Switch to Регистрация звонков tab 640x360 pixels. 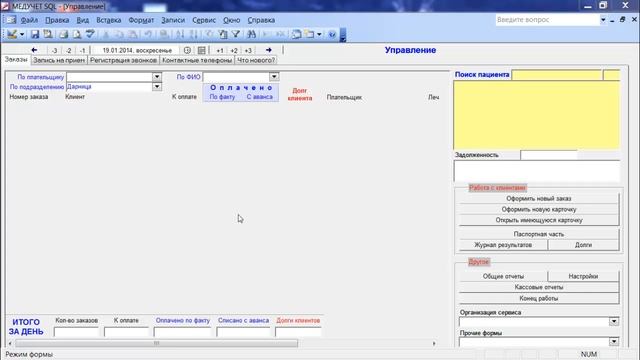pos(123,60)
